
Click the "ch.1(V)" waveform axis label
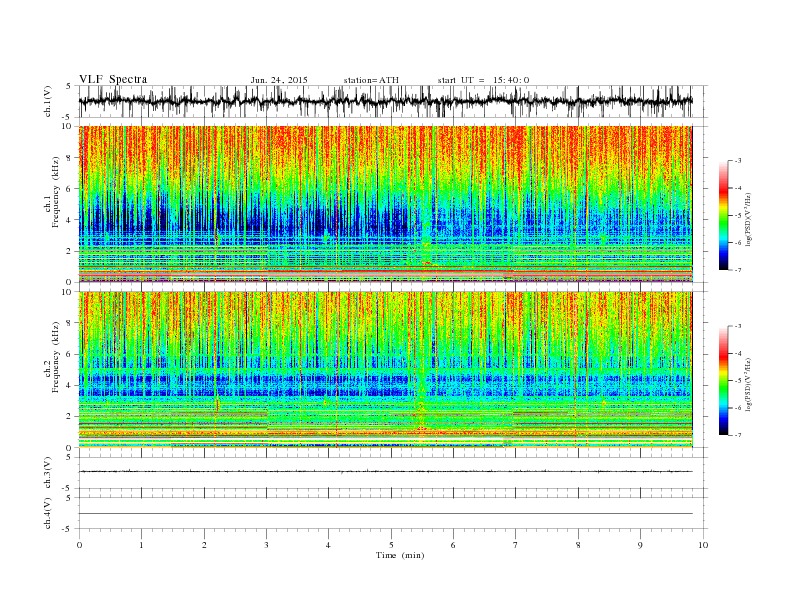[x=48, y=101]
